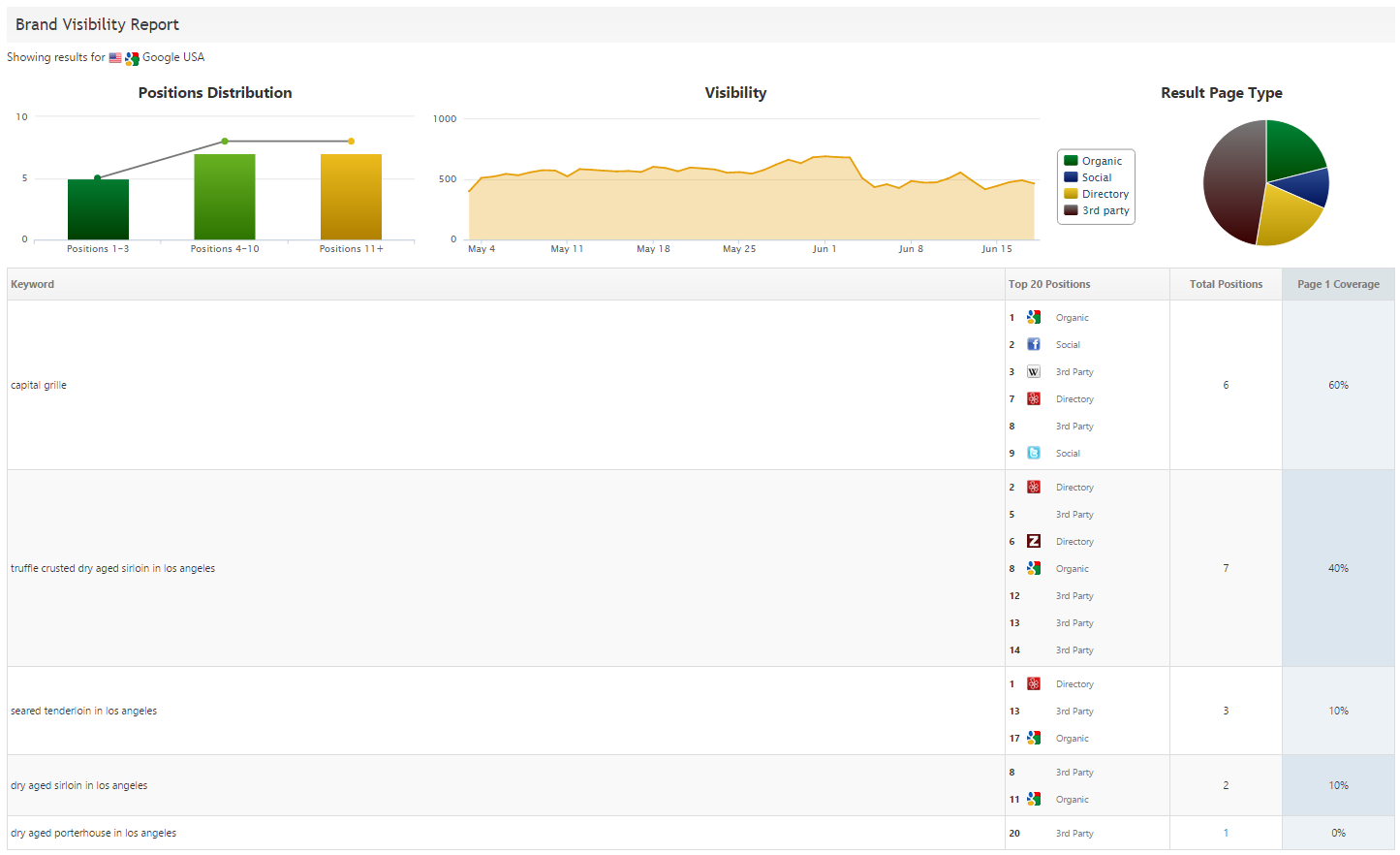Click the Zagat icon at position 6

(1034, 541)
